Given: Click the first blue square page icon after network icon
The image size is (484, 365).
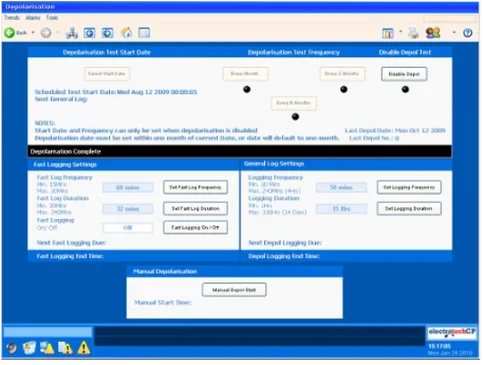Looking at the screenshot, I should pyautogui.click(x=89, y=33).
